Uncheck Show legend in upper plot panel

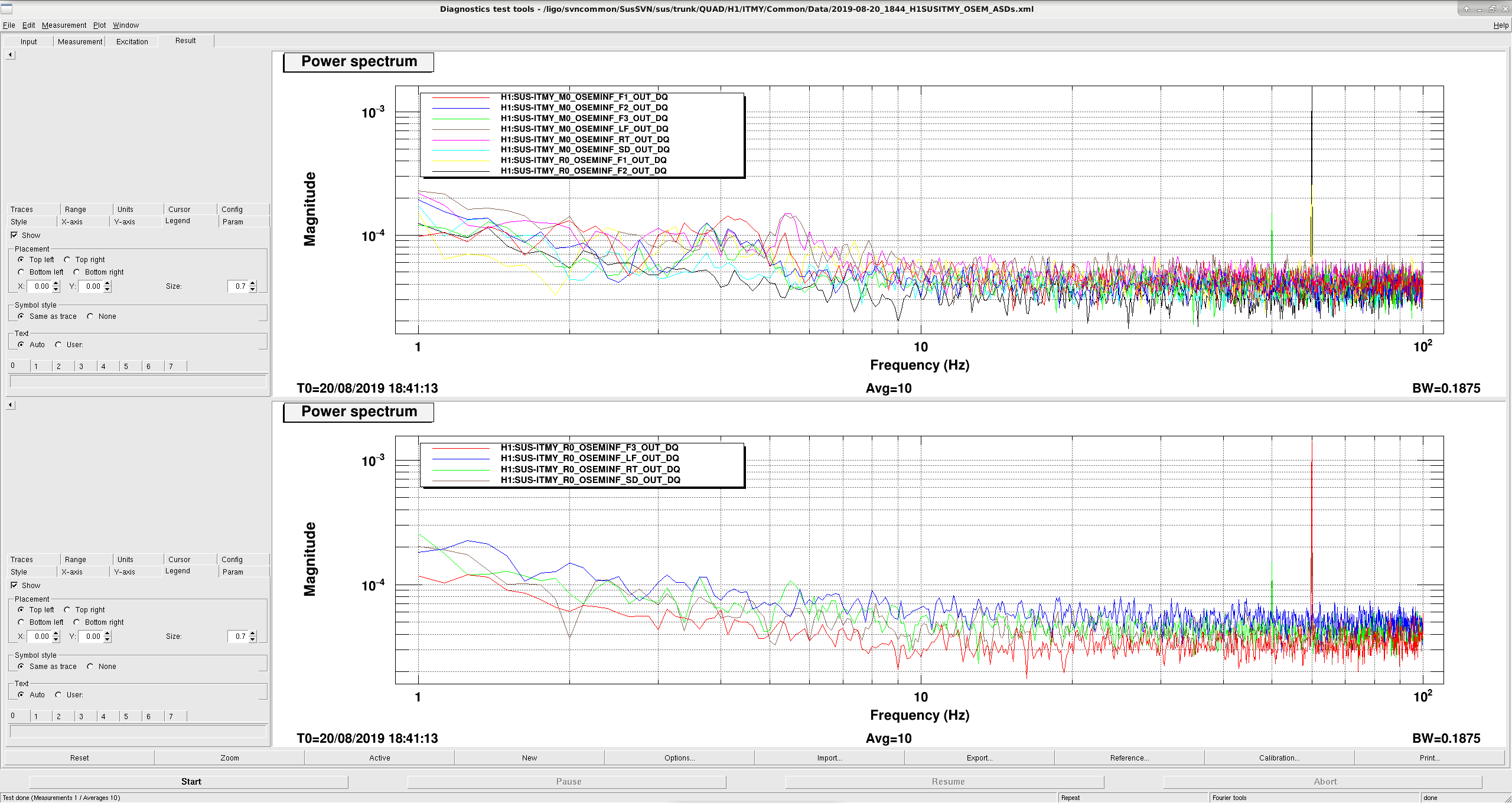14,235
